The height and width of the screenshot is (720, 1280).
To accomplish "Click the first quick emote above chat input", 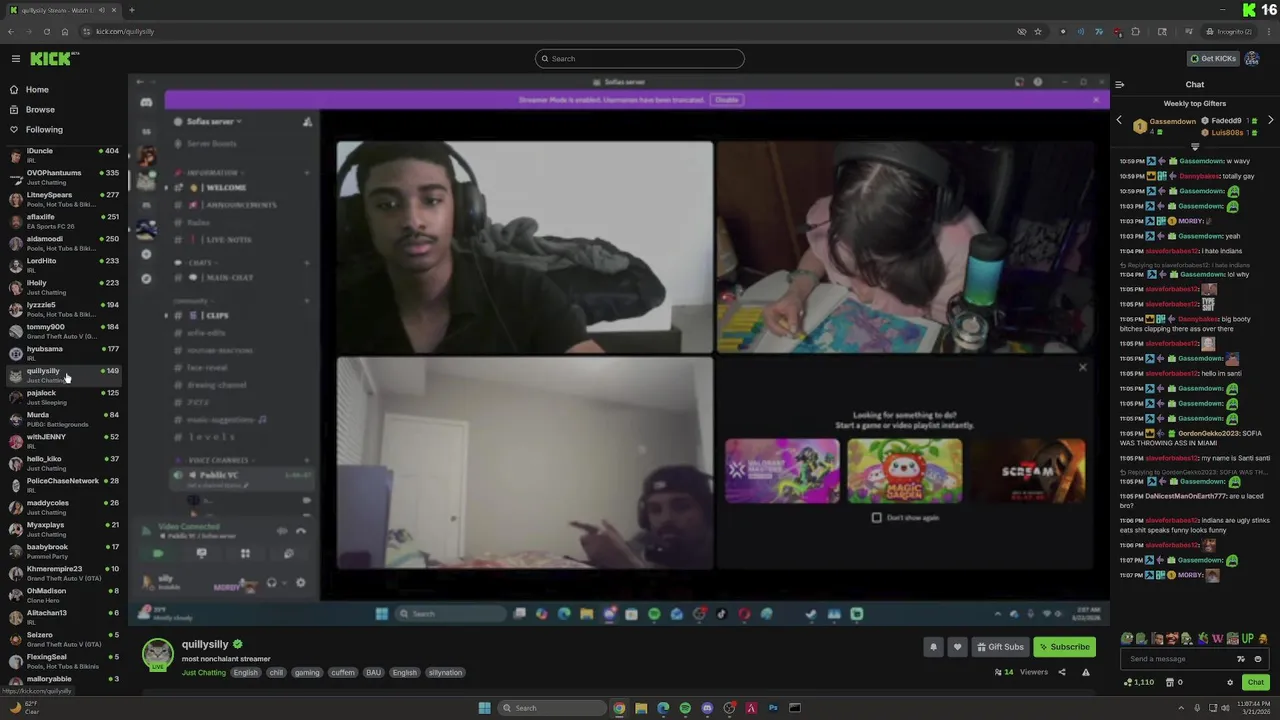I will tap(1128, 639).
